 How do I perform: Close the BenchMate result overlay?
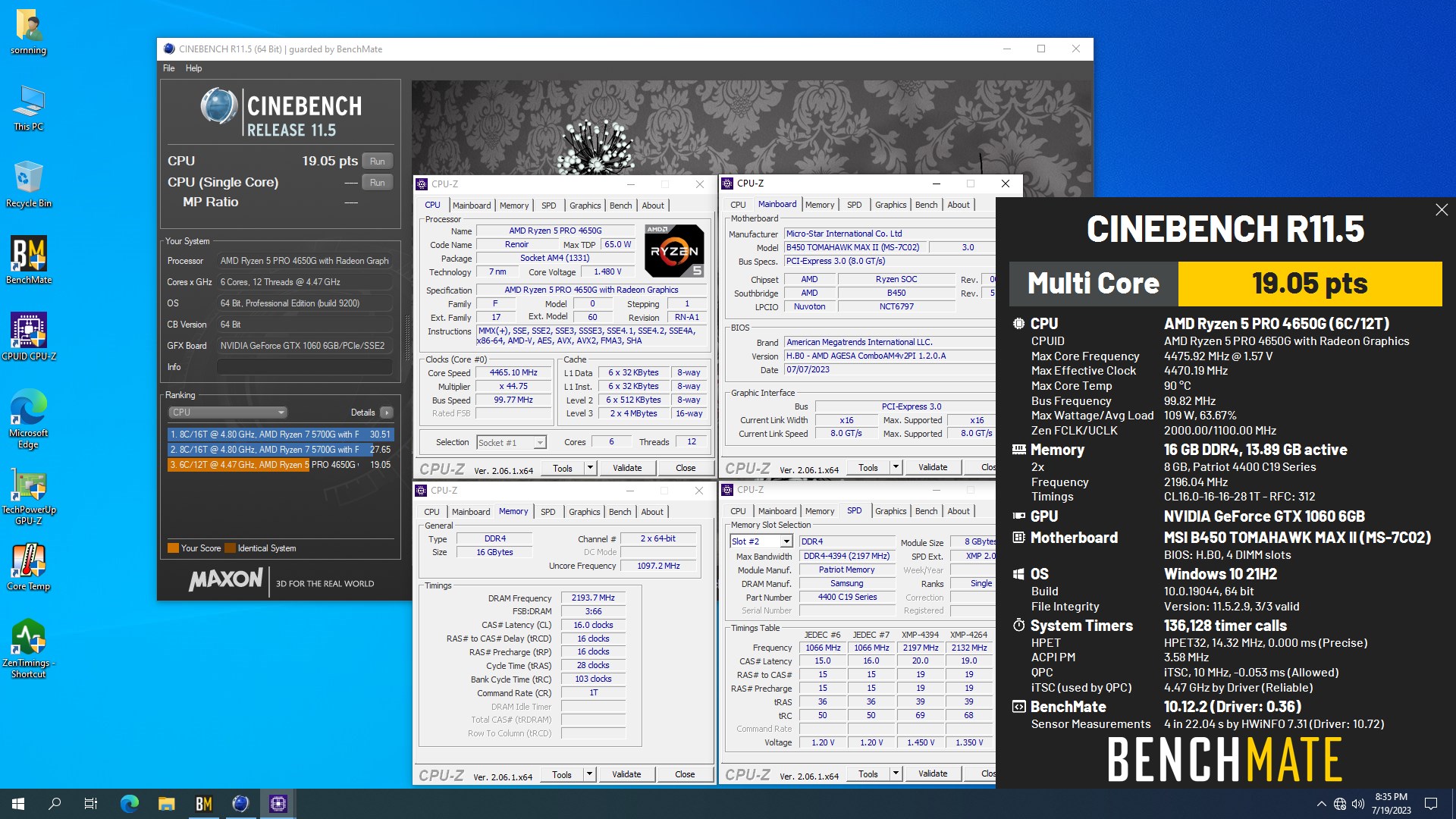[x=1442, y=210]
